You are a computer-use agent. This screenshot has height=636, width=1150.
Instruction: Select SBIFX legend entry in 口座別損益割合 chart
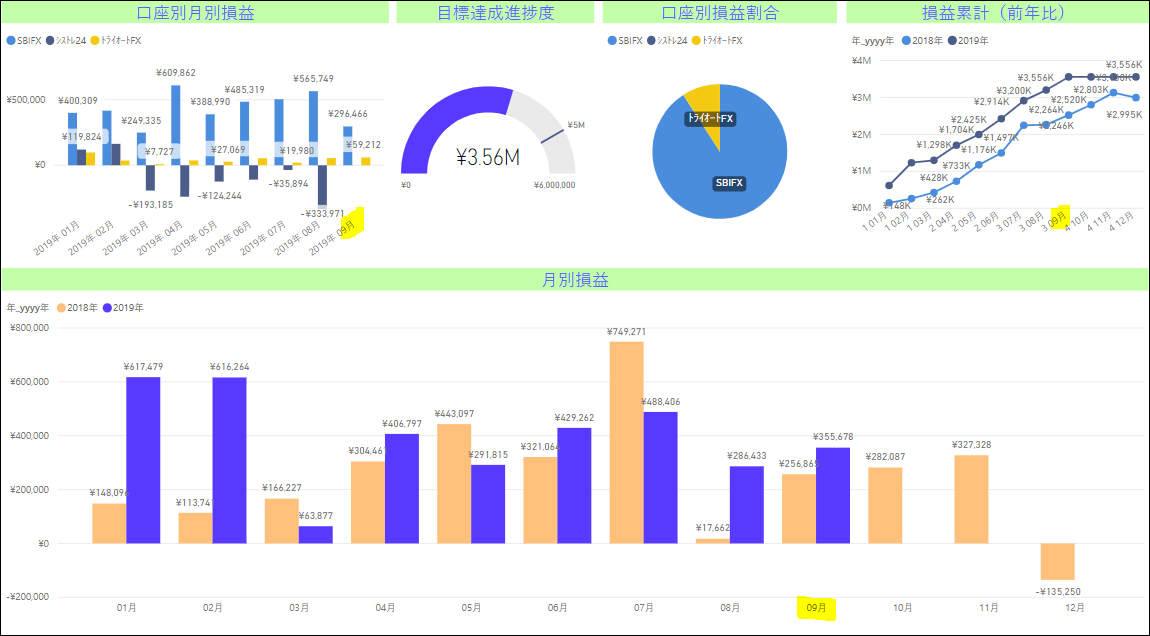click(x=624, y=40)
